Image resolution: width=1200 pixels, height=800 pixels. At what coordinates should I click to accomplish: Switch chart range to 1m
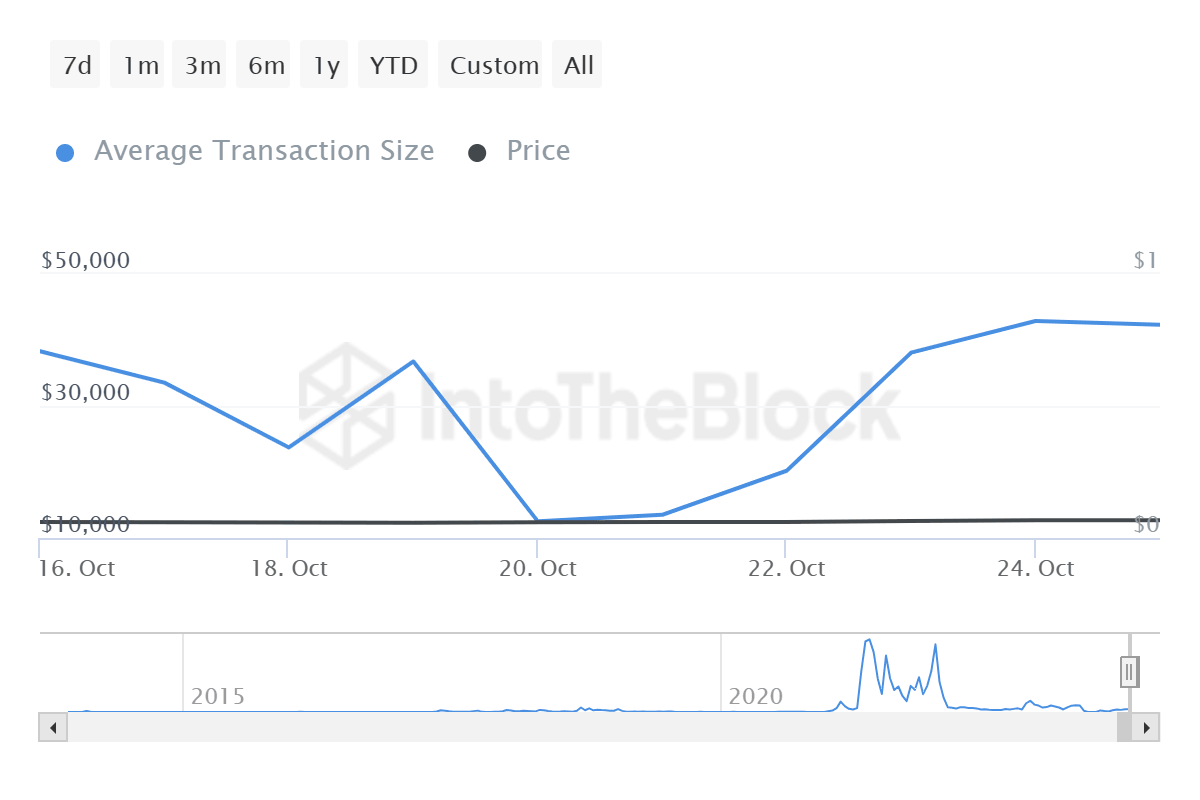pos(140,66)
